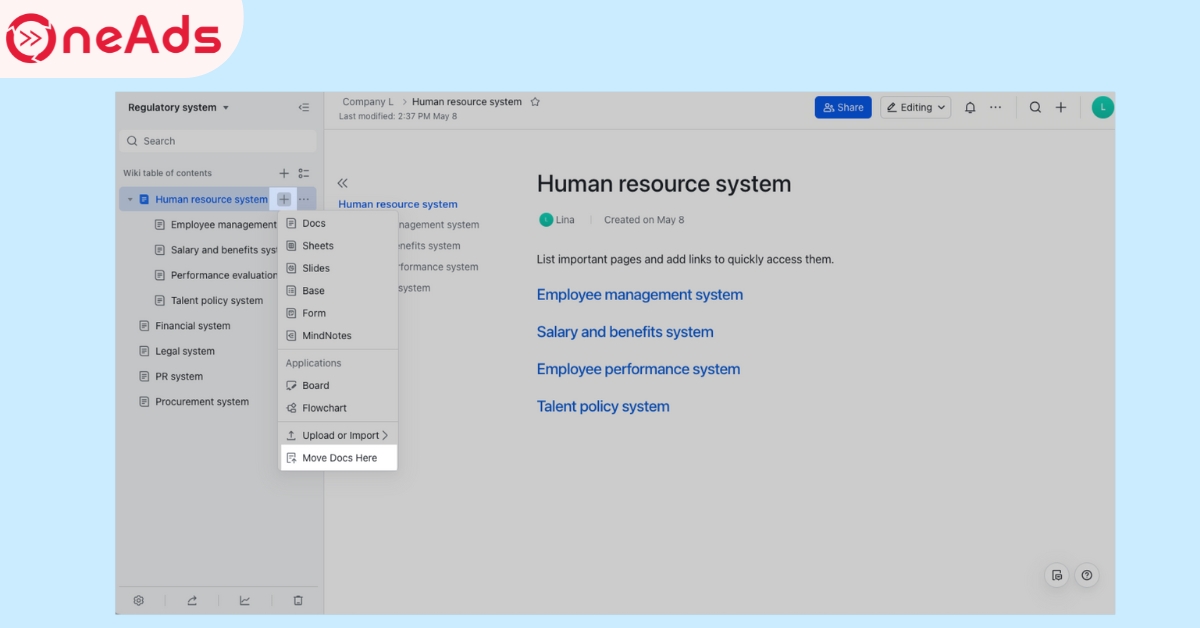Image resolution: width=1200 pixels, height=628 pixels.
Task: Select Flowchart under Applications
Action: click(x=338, y=408)
